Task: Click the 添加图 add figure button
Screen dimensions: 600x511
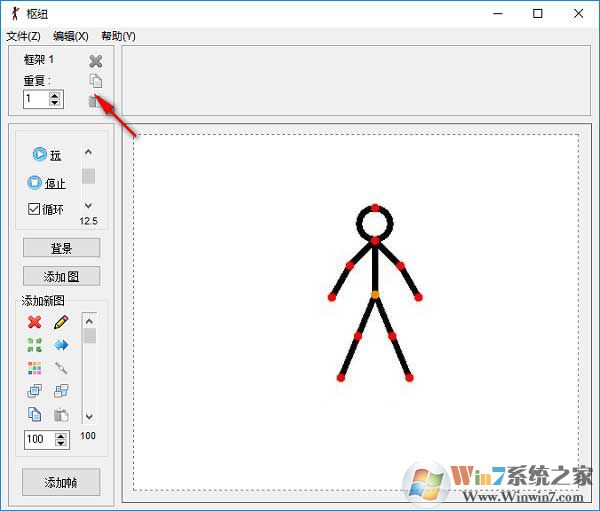Action: click(x=62, y=276)
